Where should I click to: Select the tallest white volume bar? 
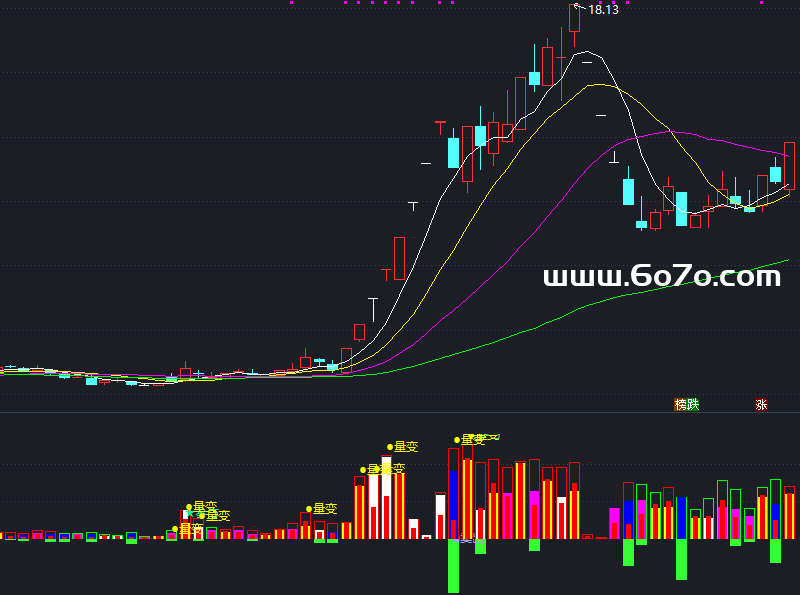386,497
